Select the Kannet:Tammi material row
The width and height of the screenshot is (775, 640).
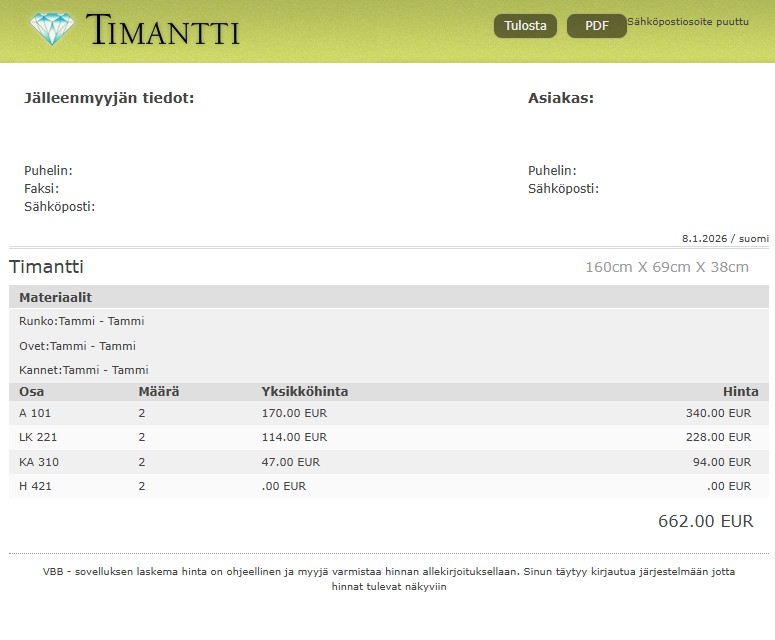(x=84, y=370)
